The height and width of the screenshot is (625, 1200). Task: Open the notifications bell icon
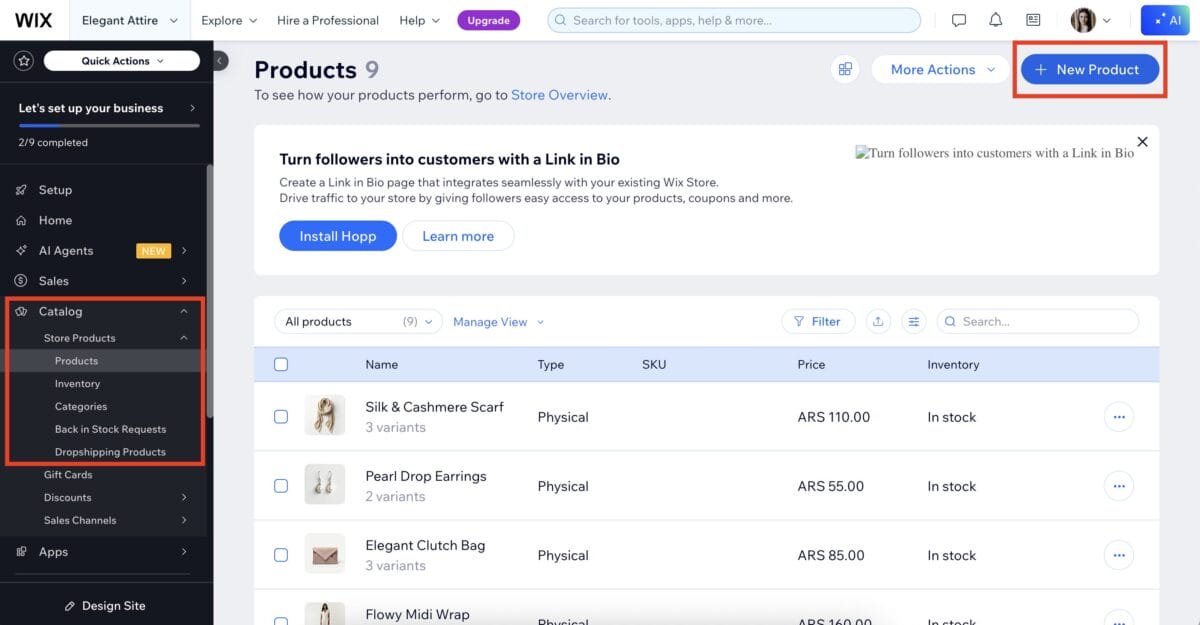[x=995, y=19]
